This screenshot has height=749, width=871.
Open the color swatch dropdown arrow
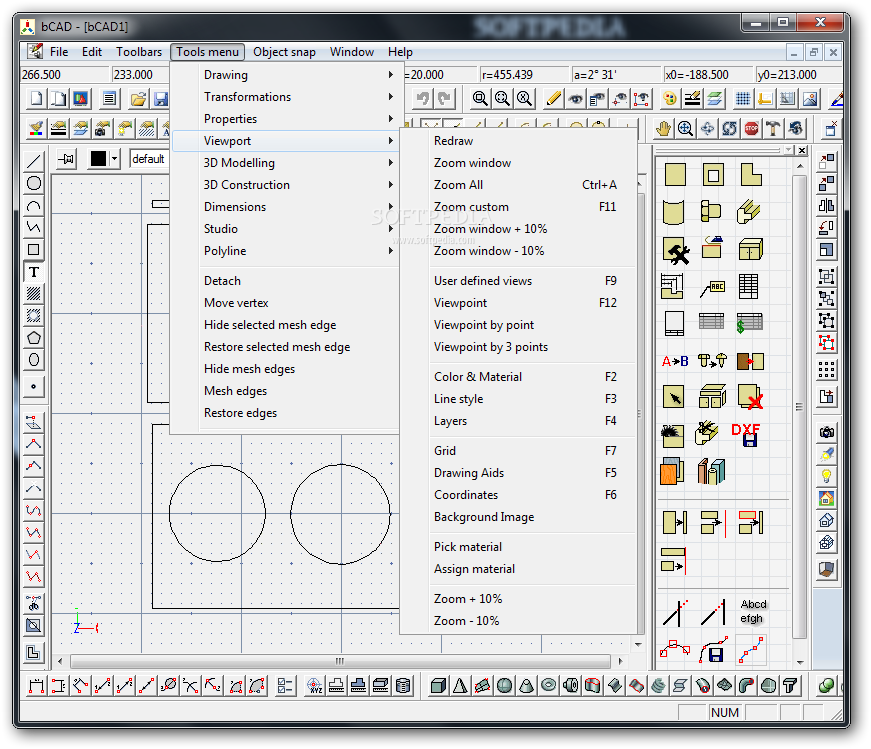(114, 159)
